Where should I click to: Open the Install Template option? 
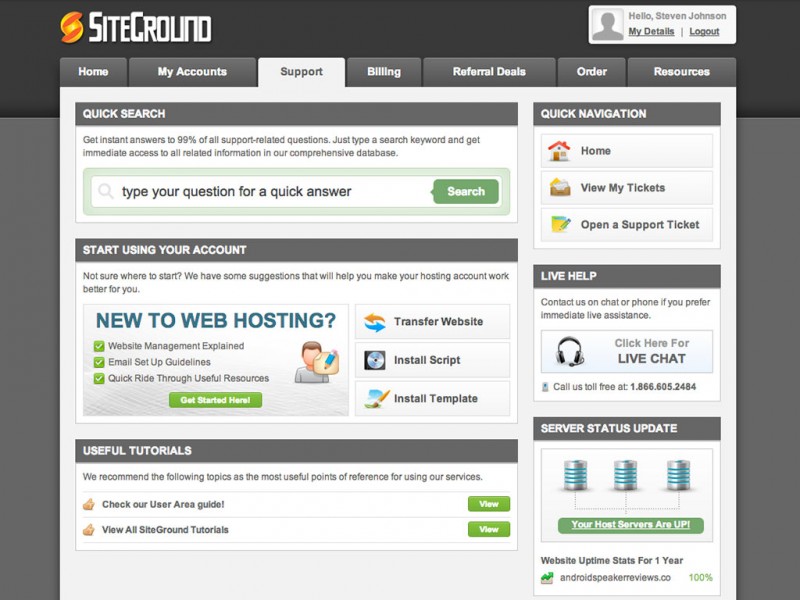[x=432, y=398]
